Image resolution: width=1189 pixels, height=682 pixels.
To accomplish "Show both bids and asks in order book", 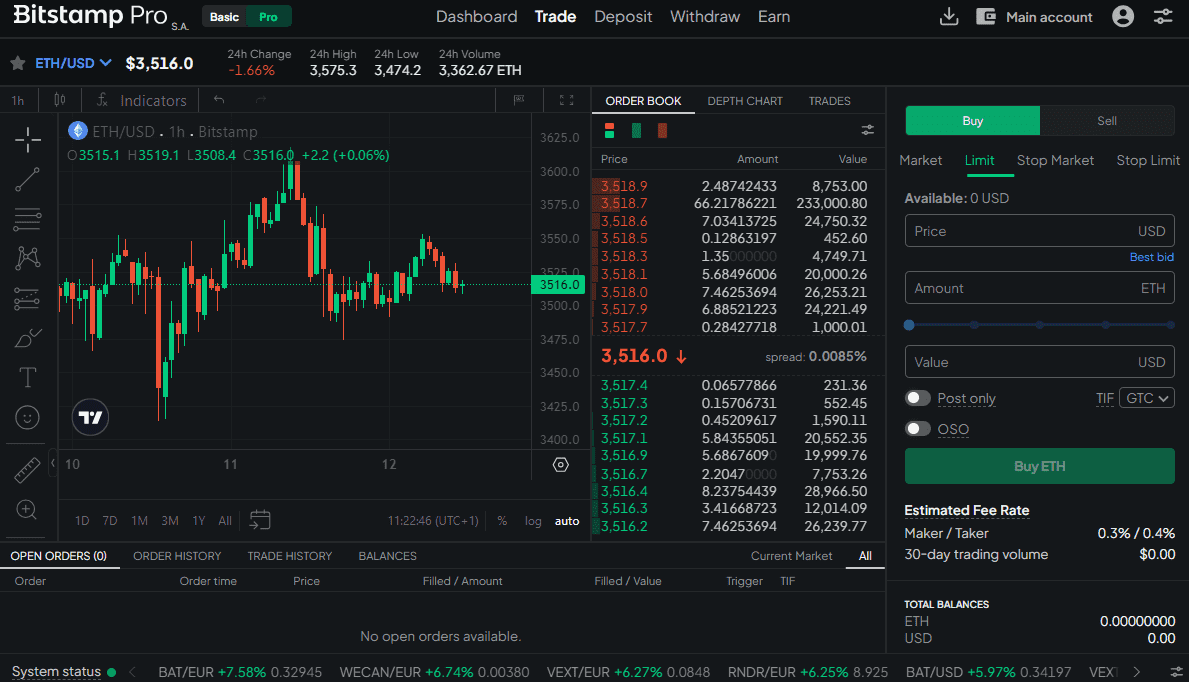I will [x=610, y=130].
